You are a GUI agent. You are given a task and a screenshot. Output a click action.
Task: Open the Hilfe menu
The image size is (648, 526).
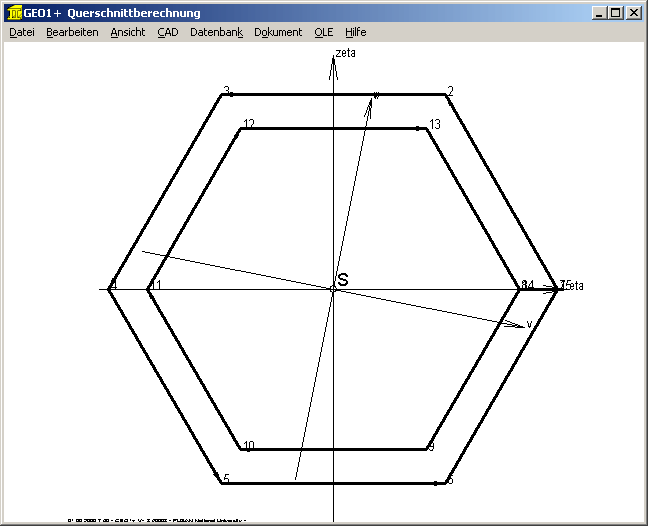click(x=355, y=32)
